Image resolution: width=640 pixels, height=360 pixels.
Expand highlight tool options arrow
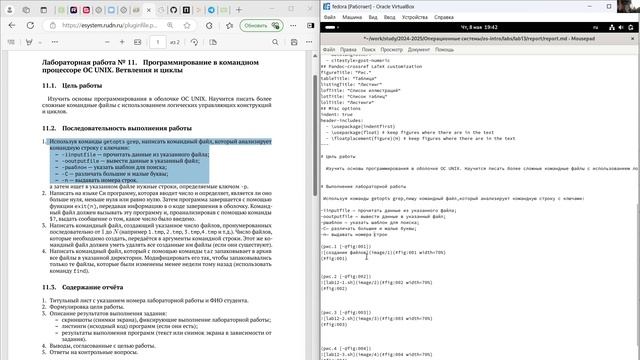click(40, 42)
